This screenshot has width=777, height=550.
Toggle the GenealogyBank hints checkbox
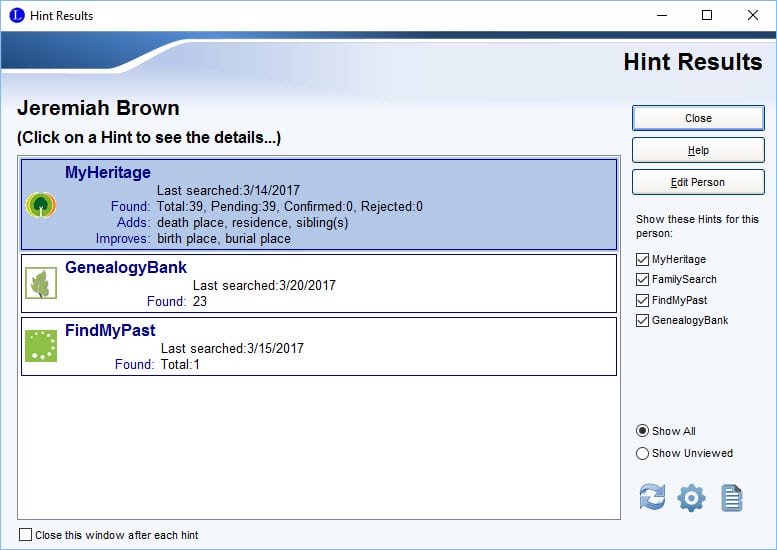[x=642, y=321]
